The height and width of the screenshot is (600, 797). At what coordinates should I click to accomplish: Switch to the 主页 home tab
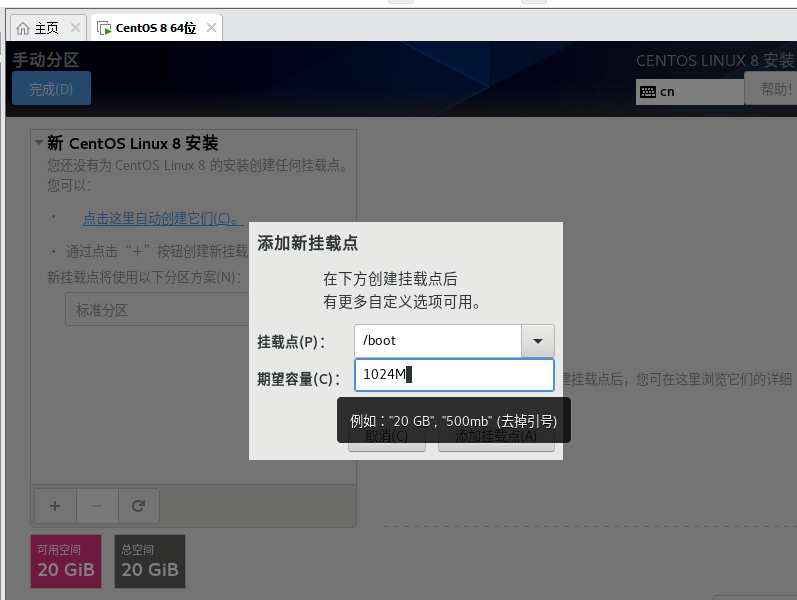click(46, 28)
